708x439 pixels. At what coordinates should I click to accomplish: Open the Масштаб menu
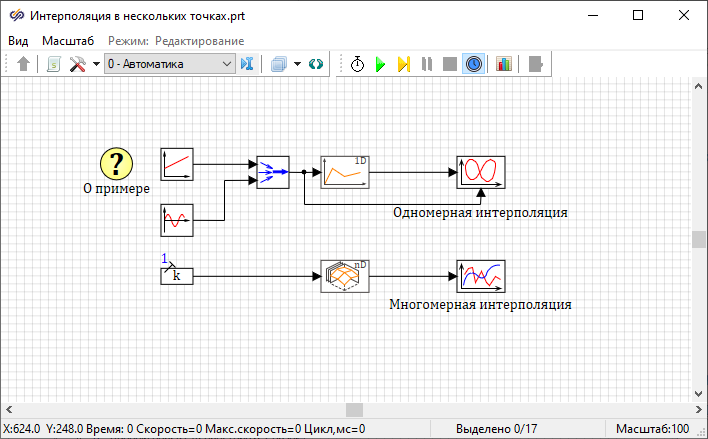coord(68,40)
